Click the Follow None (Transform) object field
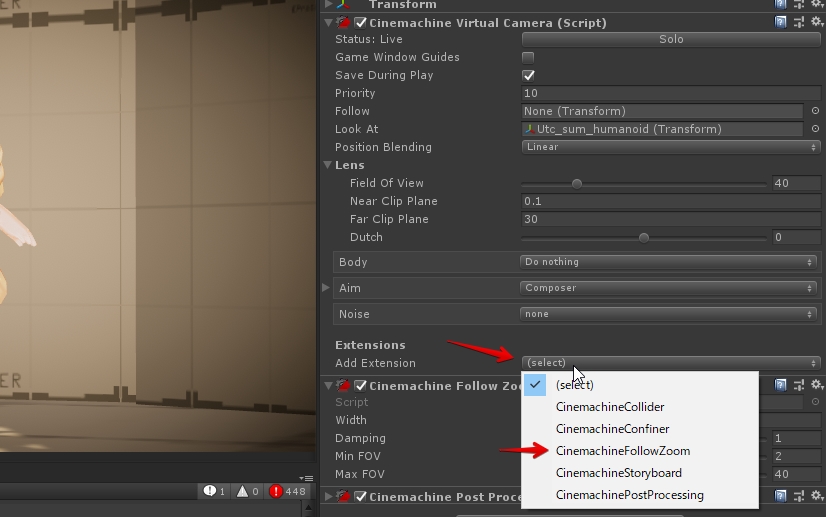This screenshot has width=829, height=517. 662,111
